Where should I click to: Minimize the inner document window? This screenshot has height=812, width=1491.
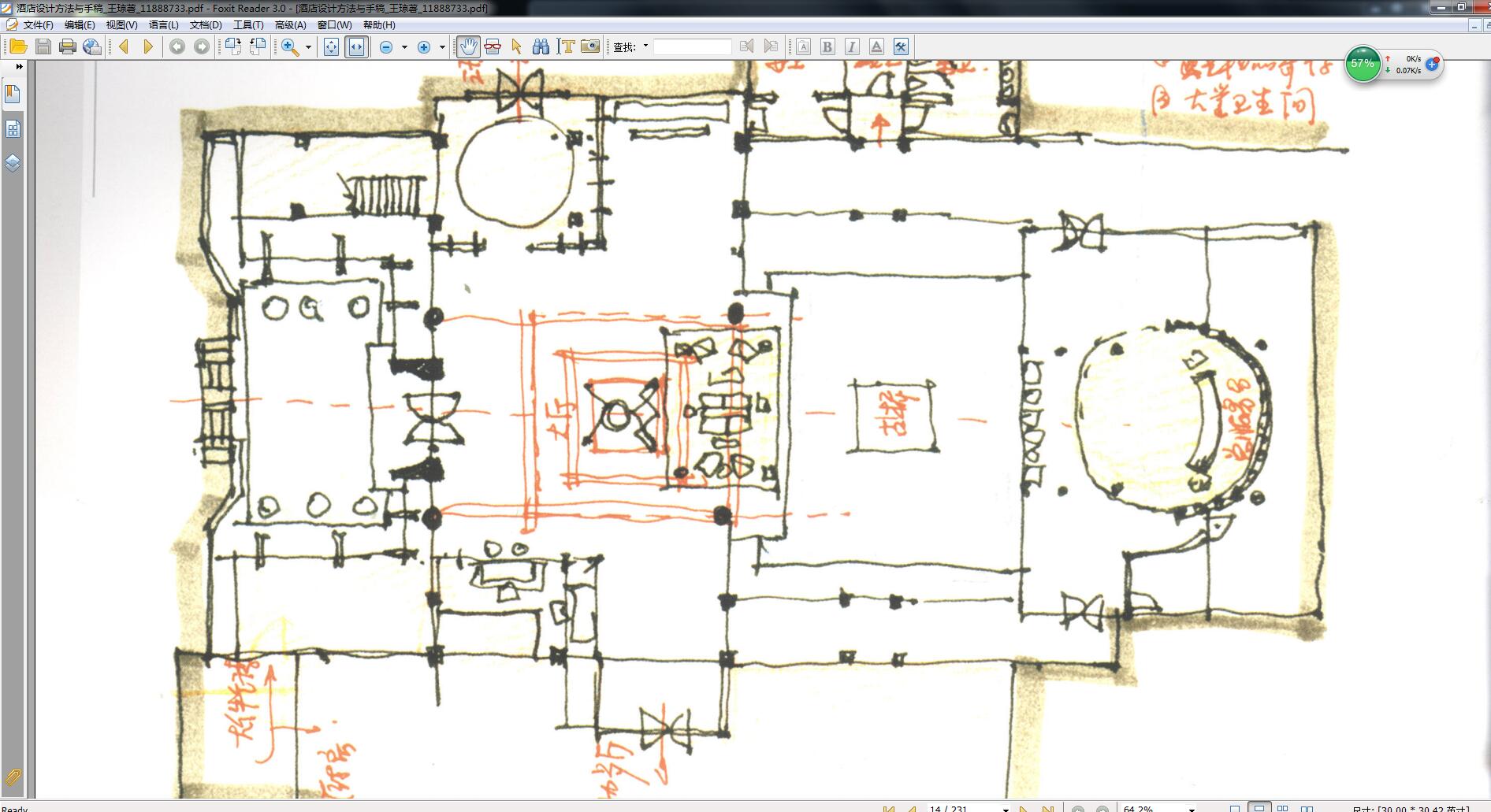click(x=1474, y=25)
